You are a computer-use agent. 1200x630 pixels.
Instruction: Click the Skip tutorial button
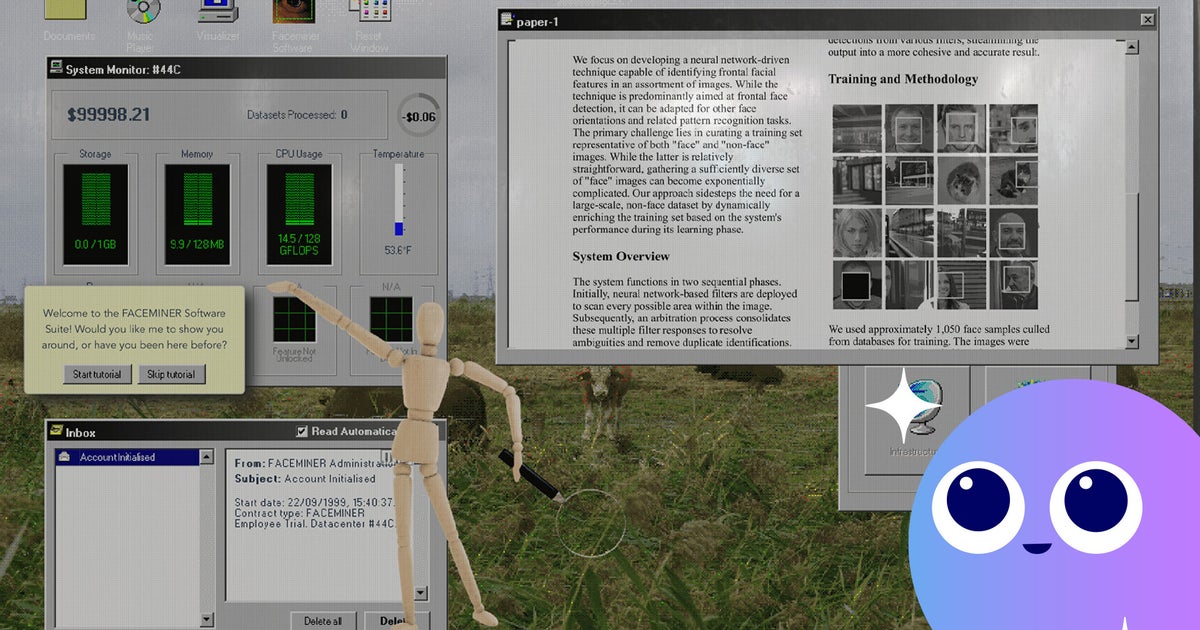click(171, 375)
